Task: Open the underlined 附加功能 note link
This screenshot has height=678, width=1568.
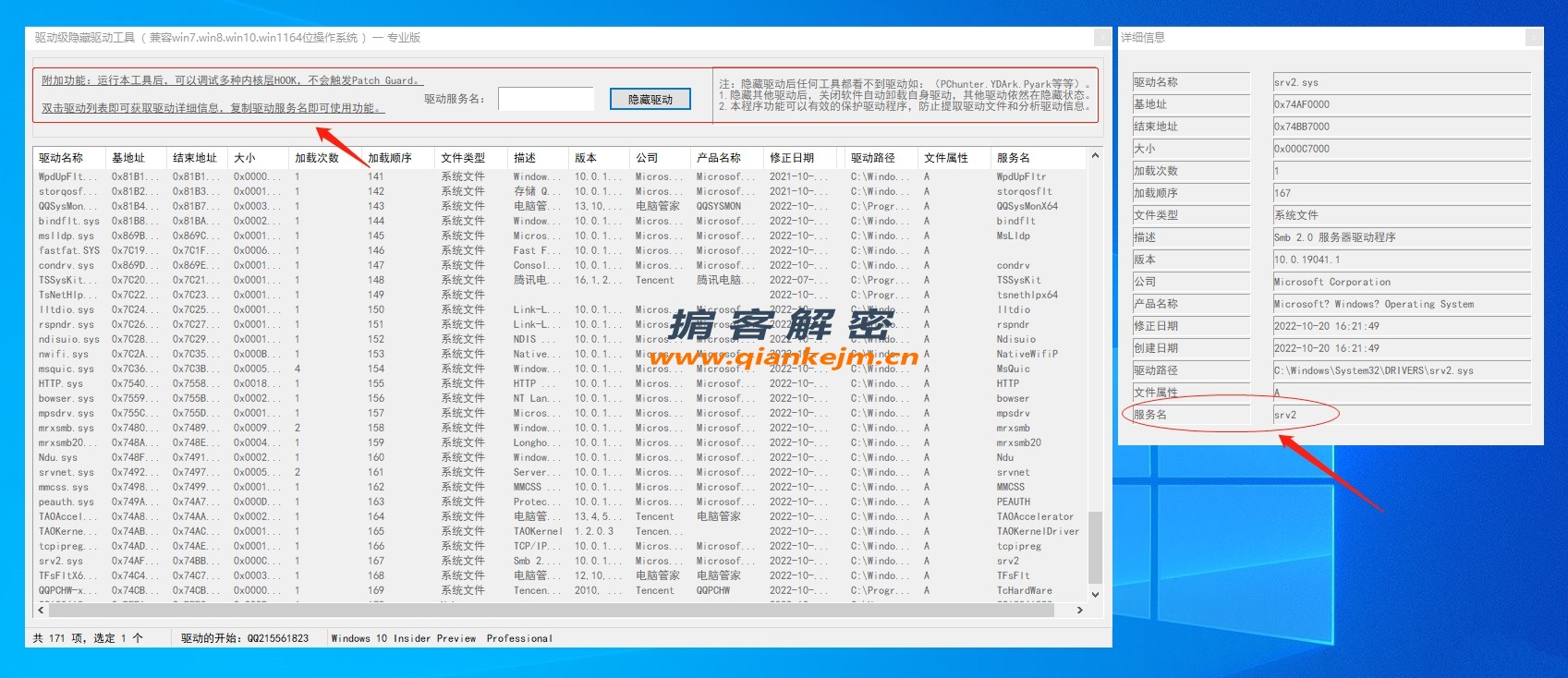Action: pos(232,80)
